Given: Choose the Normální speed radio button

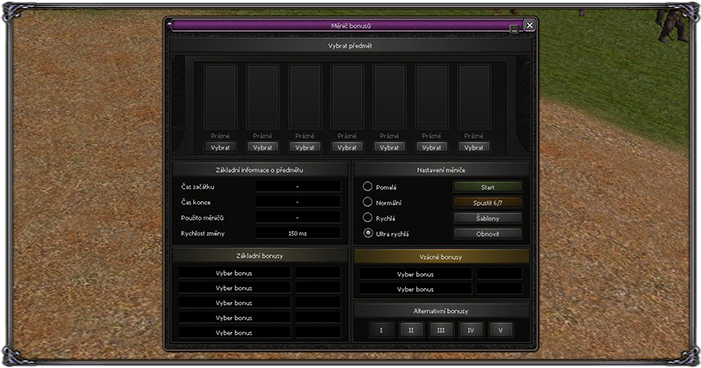Looking at the screenshot, I should click(367, 202).
